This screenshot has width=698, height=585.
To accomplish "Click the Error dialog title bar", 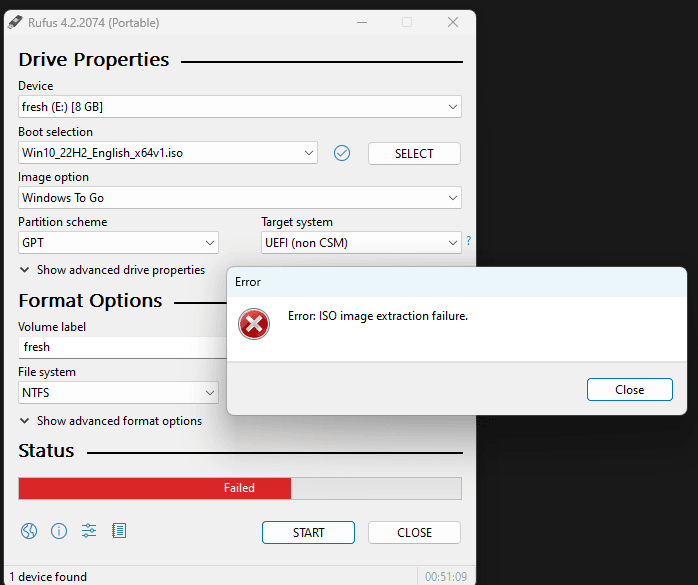I will point(457,282).
